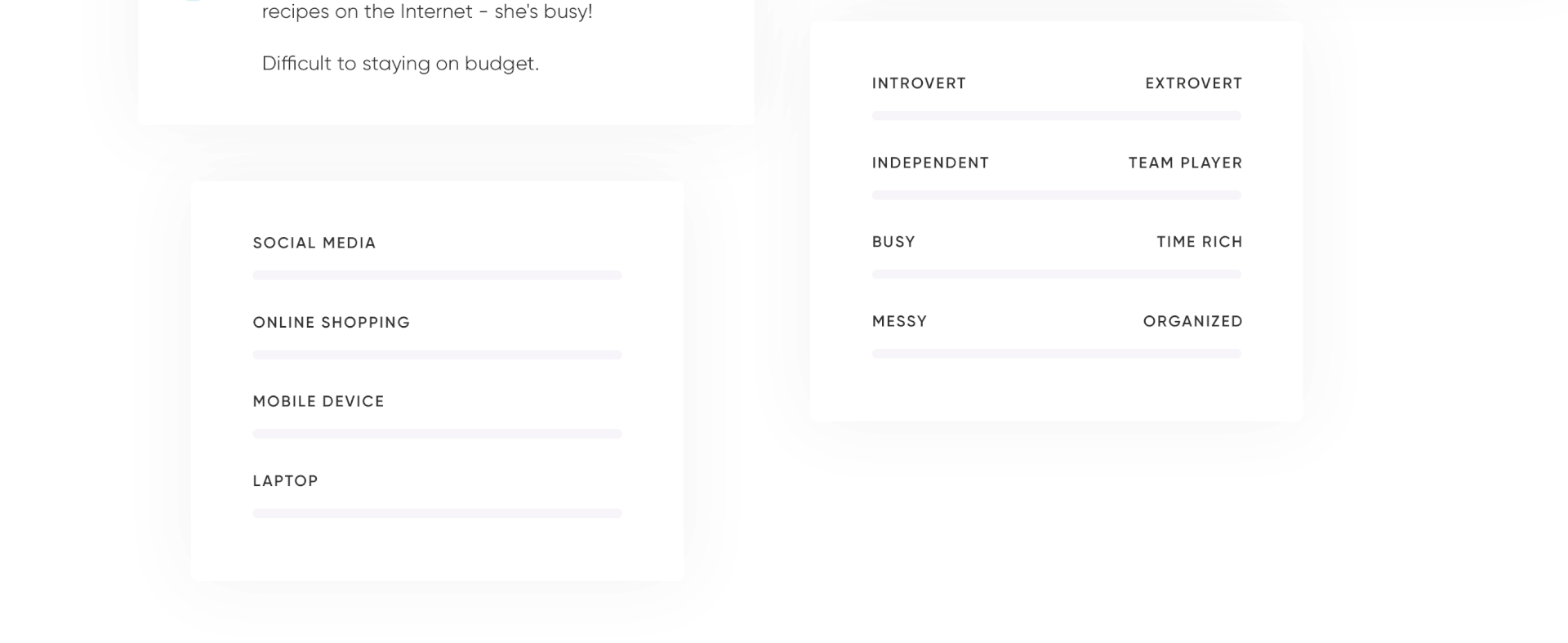Click the ORGANIZED label
This screenshot has height=643, width=1568.
(1192, 321)
